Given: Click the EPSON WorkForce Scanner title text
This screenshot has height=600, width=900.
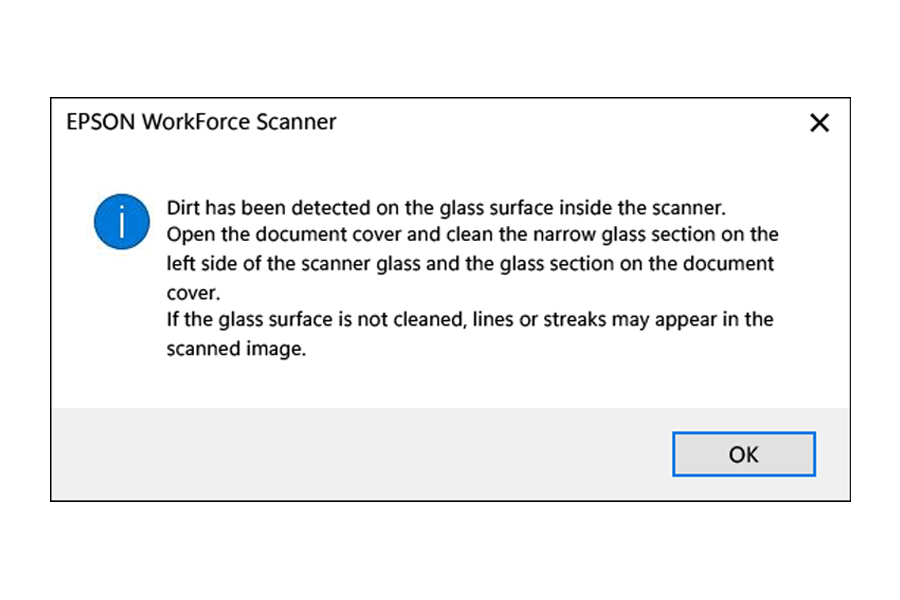Looking at the screenshot, I should point(200,122).
